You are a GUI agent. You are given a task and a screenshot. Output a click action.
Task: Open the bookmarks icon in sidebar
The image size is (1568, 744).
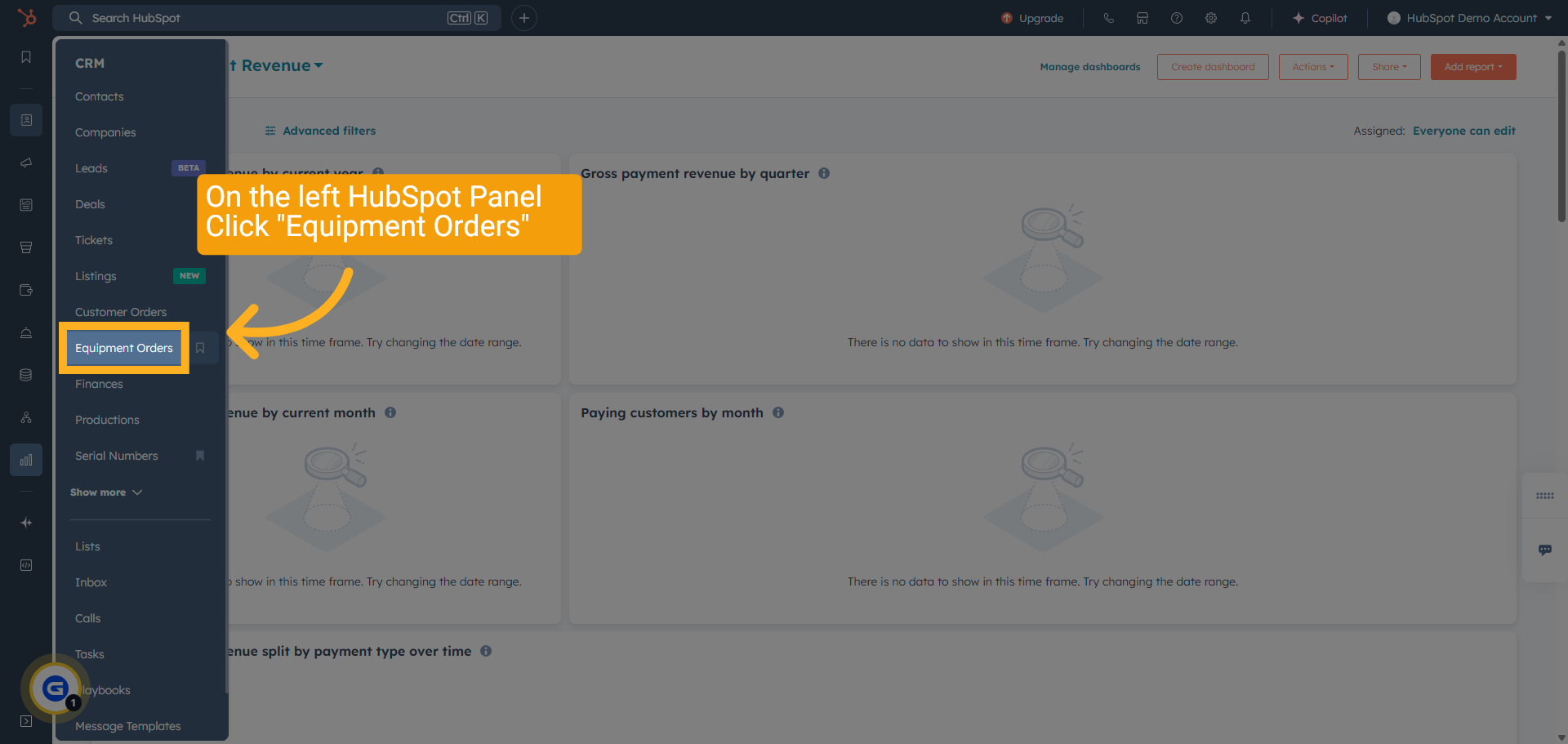pos(26,57)
